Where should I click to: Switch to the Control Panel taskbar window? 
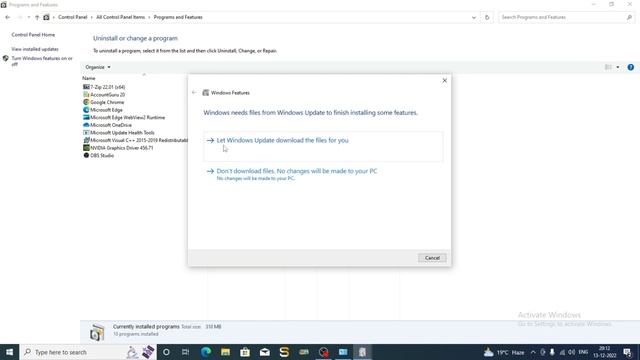(x=343, y=352)
